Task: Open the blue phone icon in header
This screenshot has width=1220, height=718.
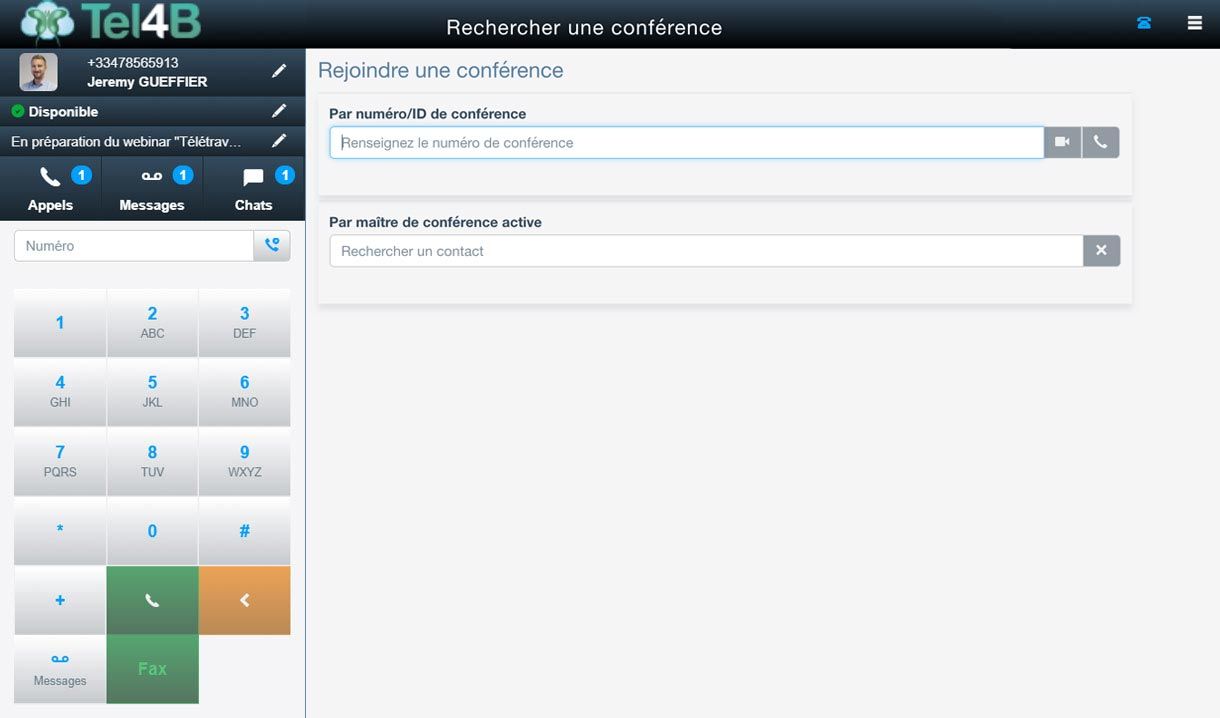Action: [x=1144, y=23]
